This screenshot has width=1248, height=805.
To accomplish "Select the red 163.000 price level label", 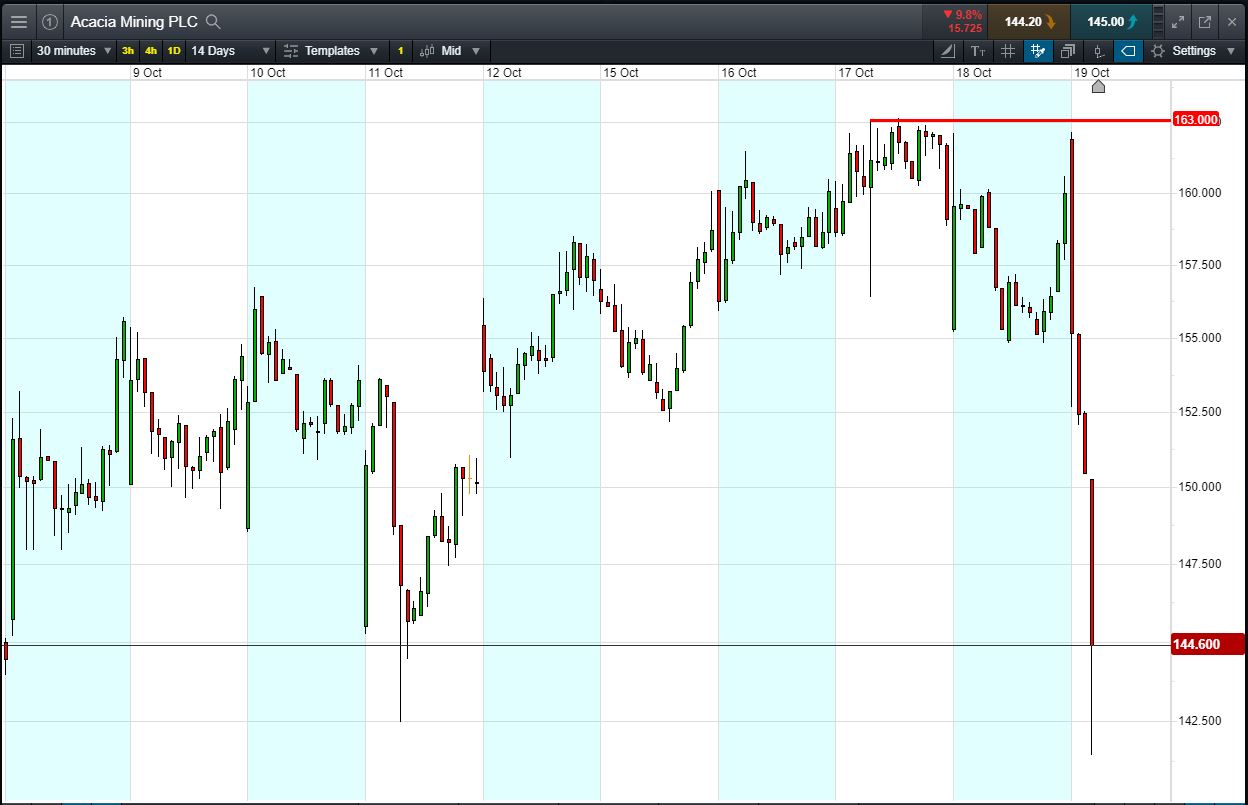I will [1195, 120].
